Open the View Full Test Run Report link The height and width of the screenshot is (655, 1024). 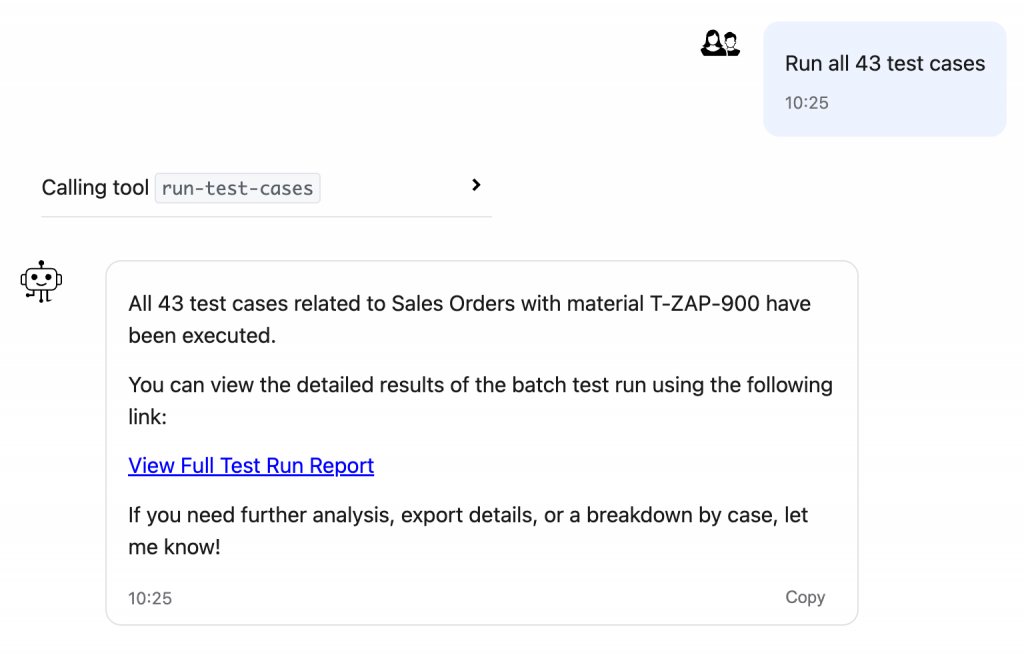pos(251,466)
